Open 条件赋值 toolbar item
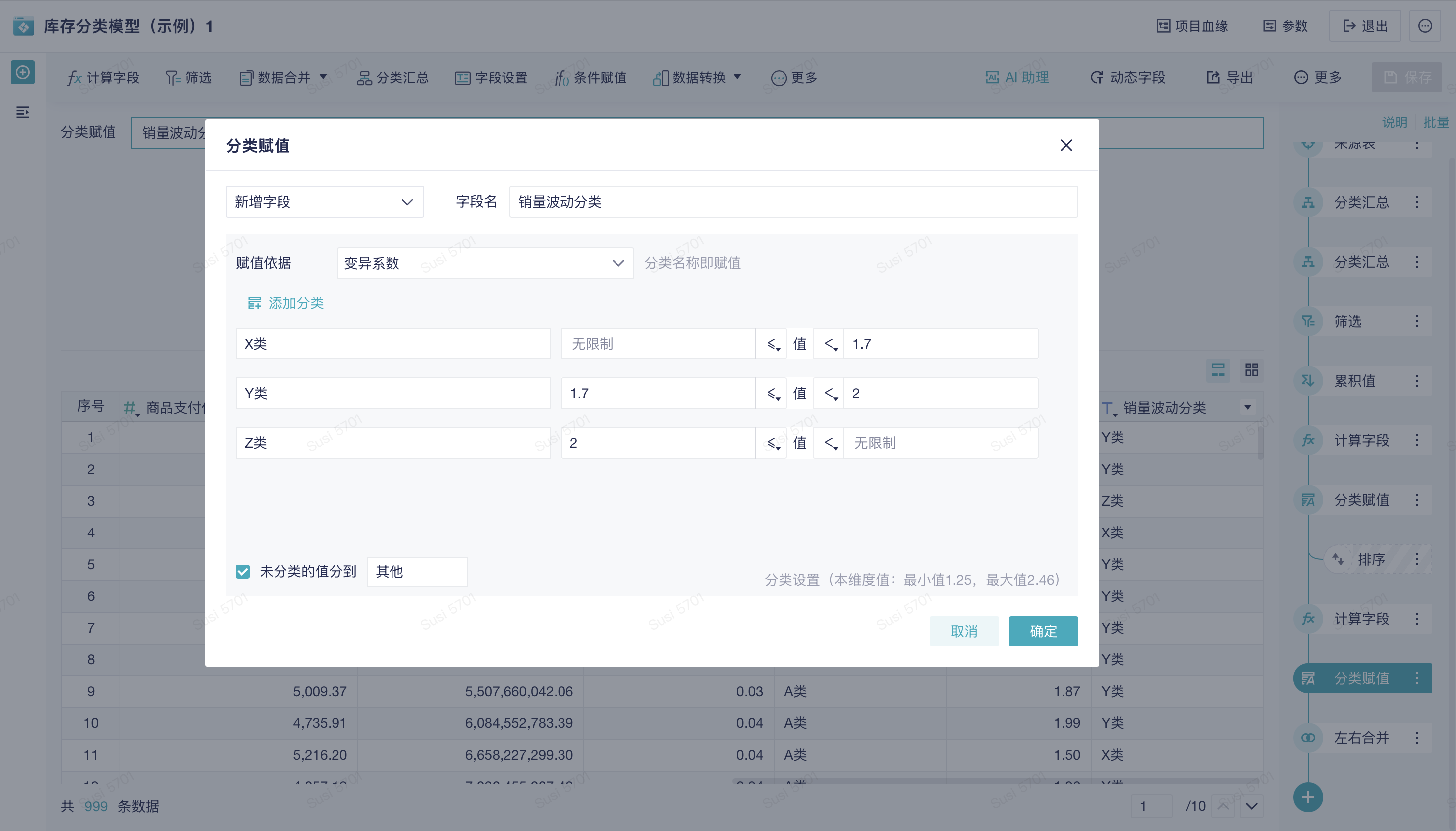 tap(591, 78)
